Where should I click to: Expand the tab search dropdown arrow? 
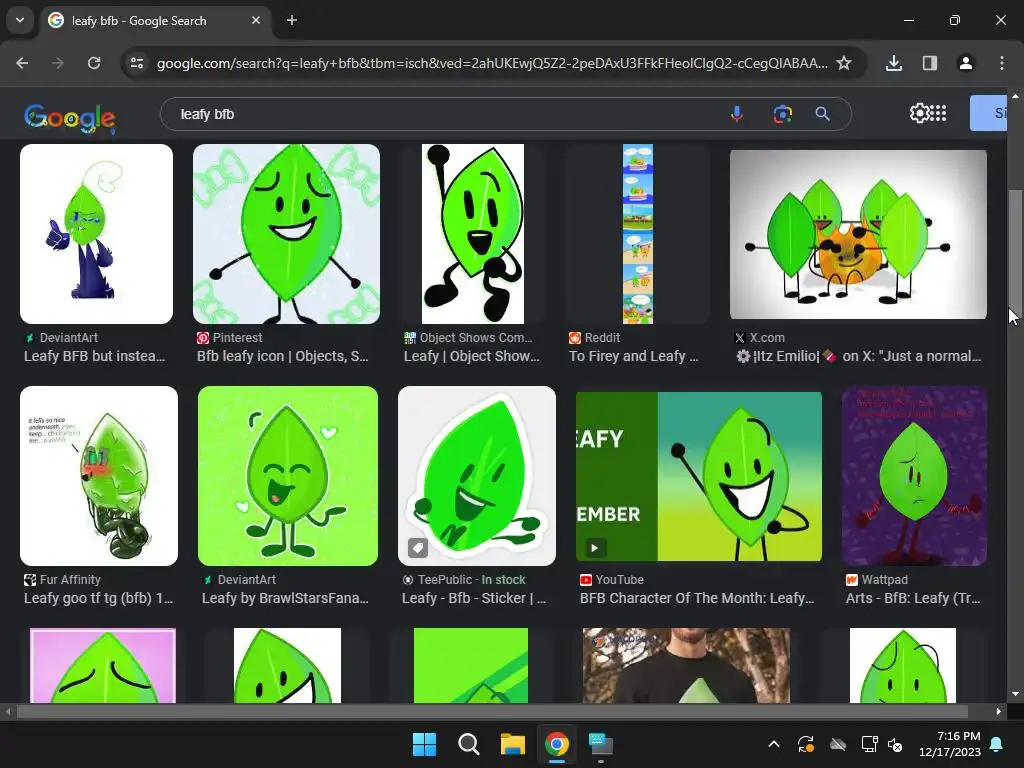pos(20,20)
